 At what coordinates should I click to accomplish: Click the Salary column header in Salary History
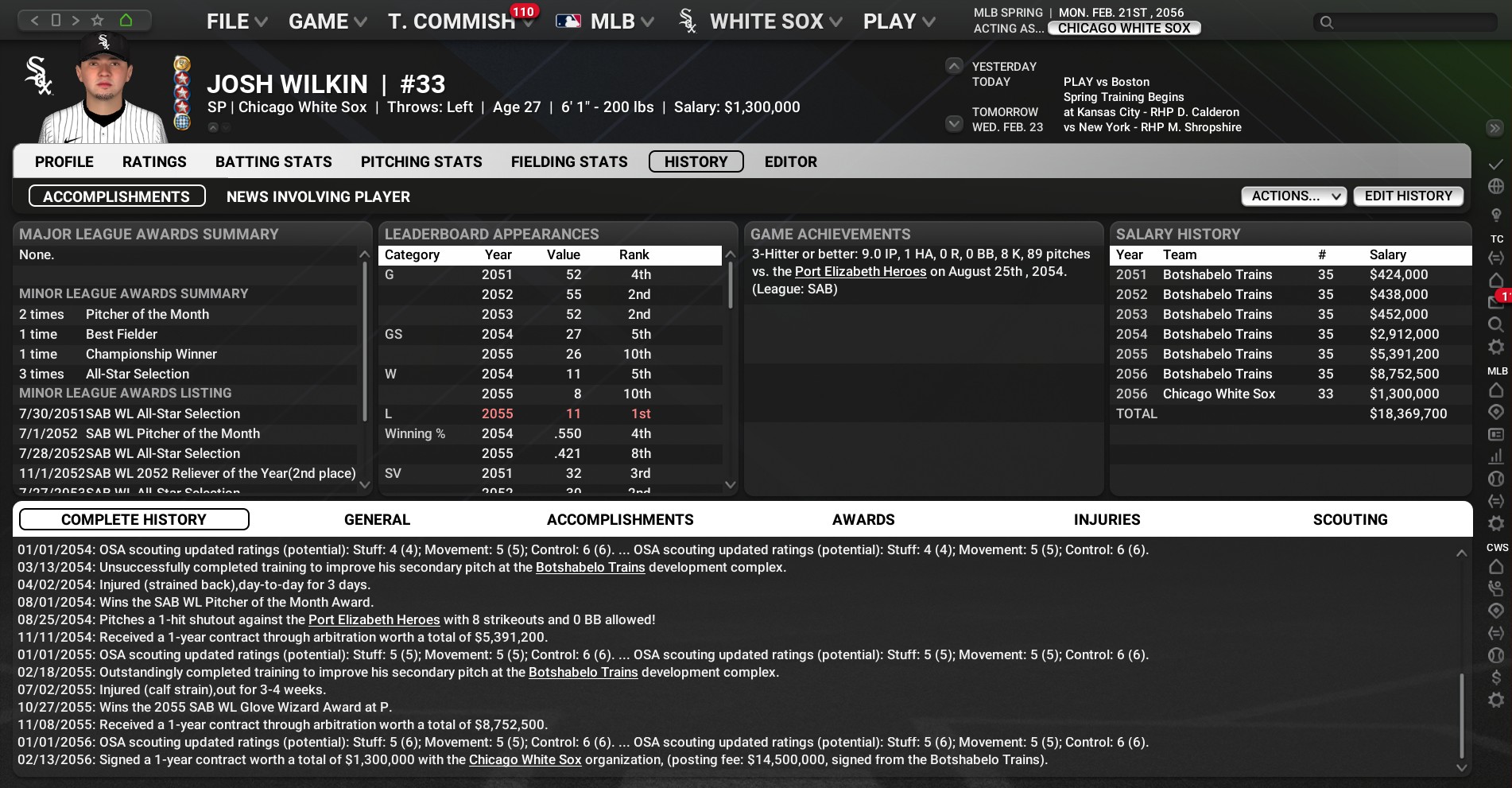point(1387,254)
